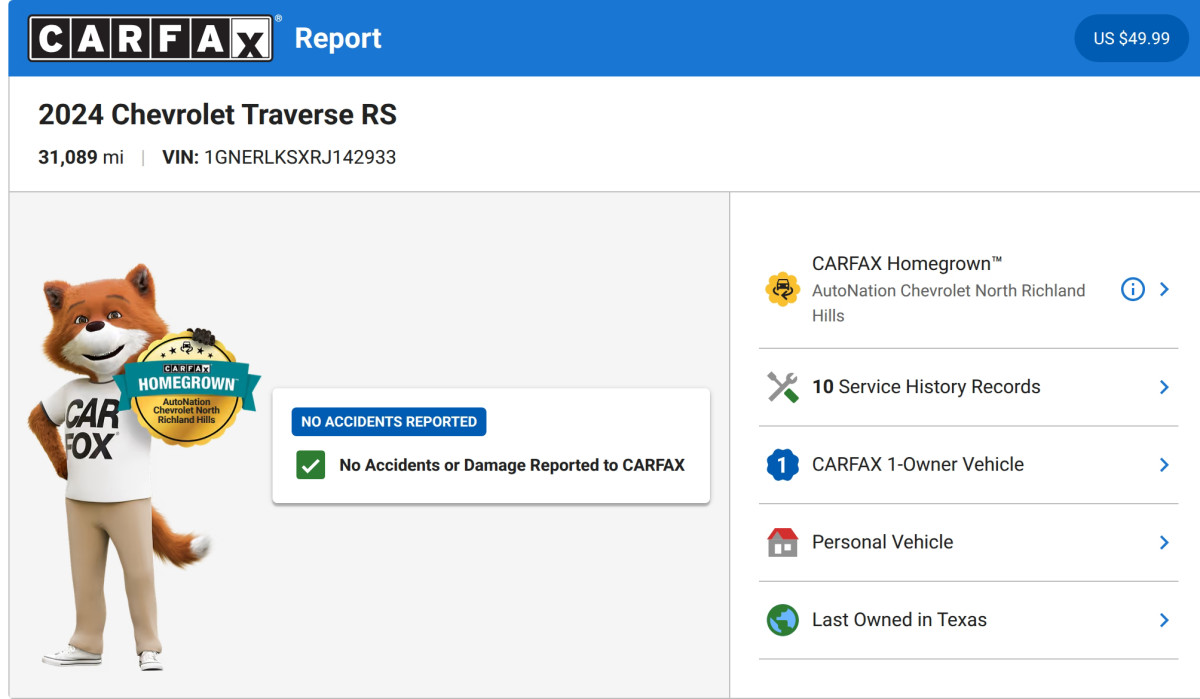
Task: Click the wrench service history icon
Action: 782,387
